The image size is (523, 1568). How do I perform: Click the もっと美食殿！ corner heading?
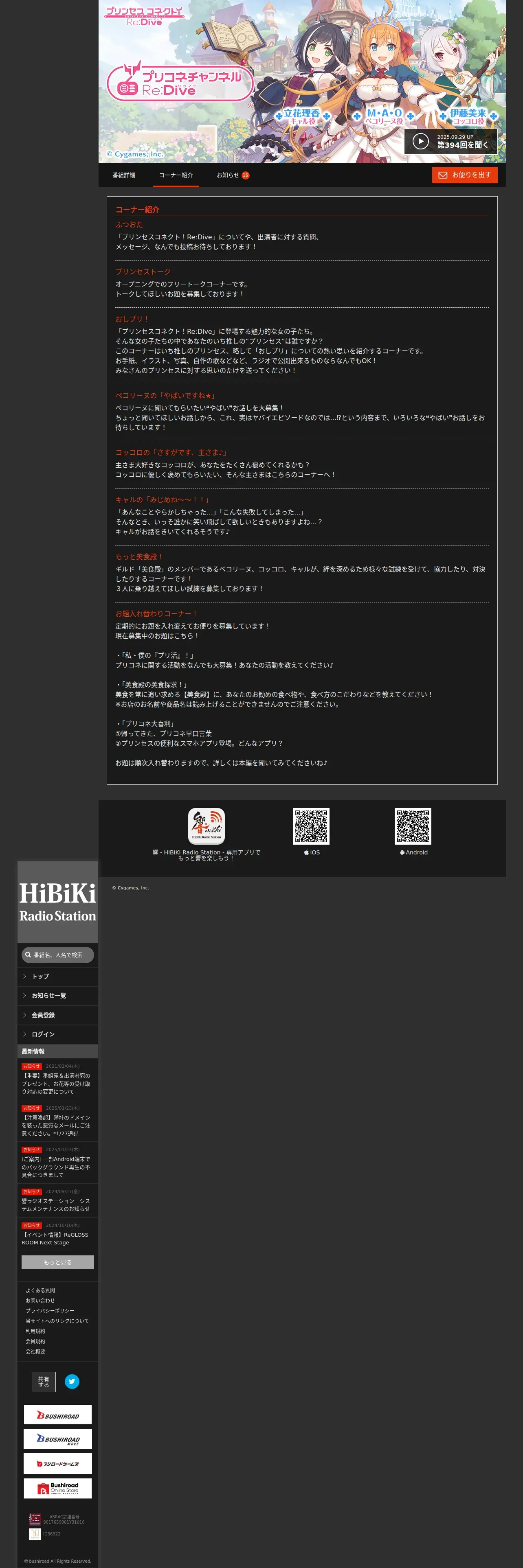pos(139,557)
